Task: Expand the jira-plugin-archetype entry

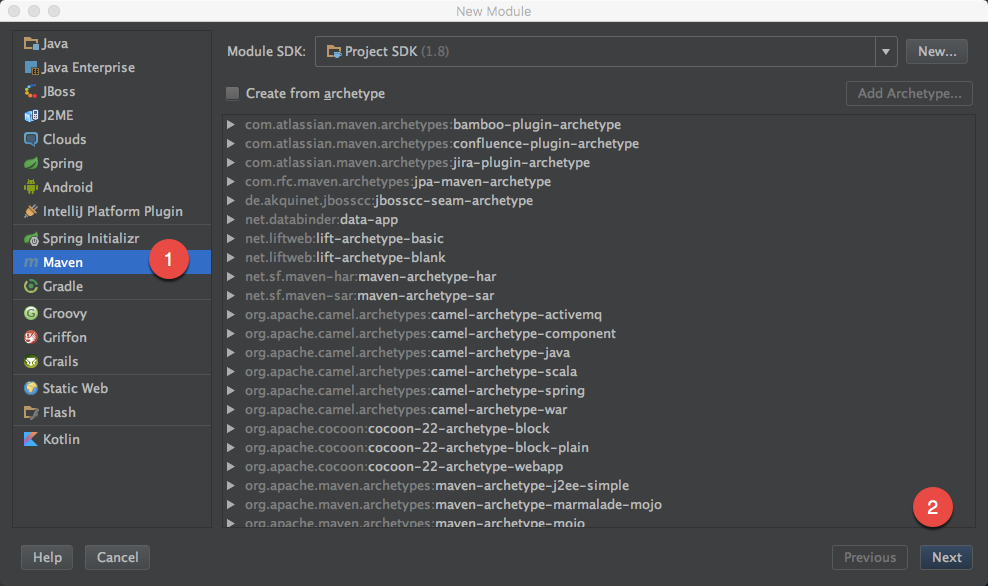Action: 231,163
